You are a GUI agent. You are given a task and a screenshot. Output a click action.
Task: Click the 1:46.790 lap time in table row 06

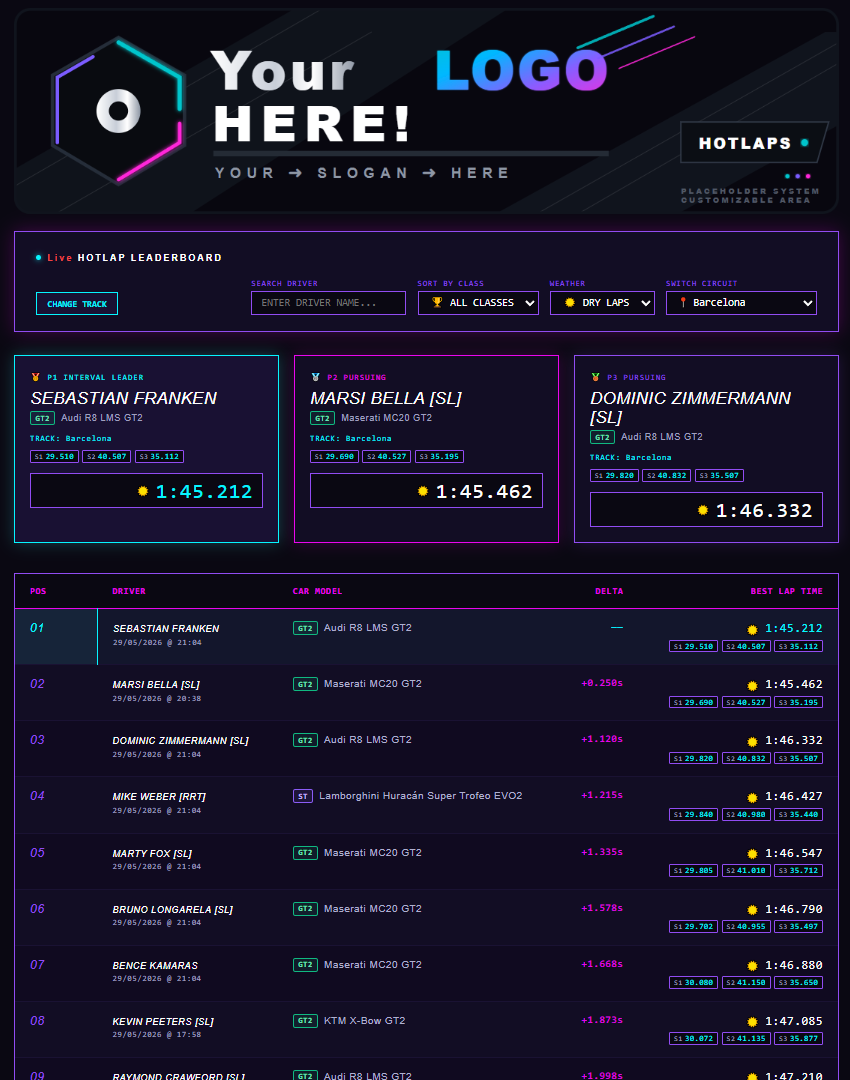point(794,909)
